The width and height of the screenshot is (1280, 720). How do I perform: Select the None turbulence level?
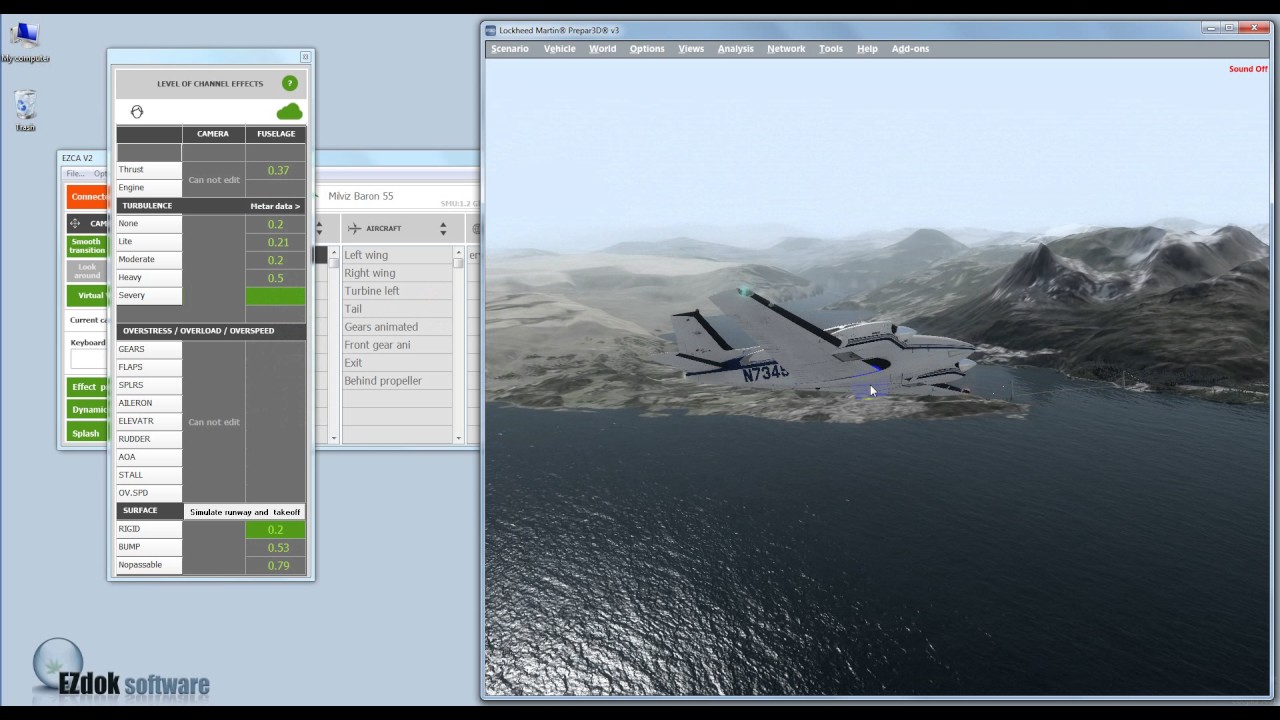[x=149, y=224]
